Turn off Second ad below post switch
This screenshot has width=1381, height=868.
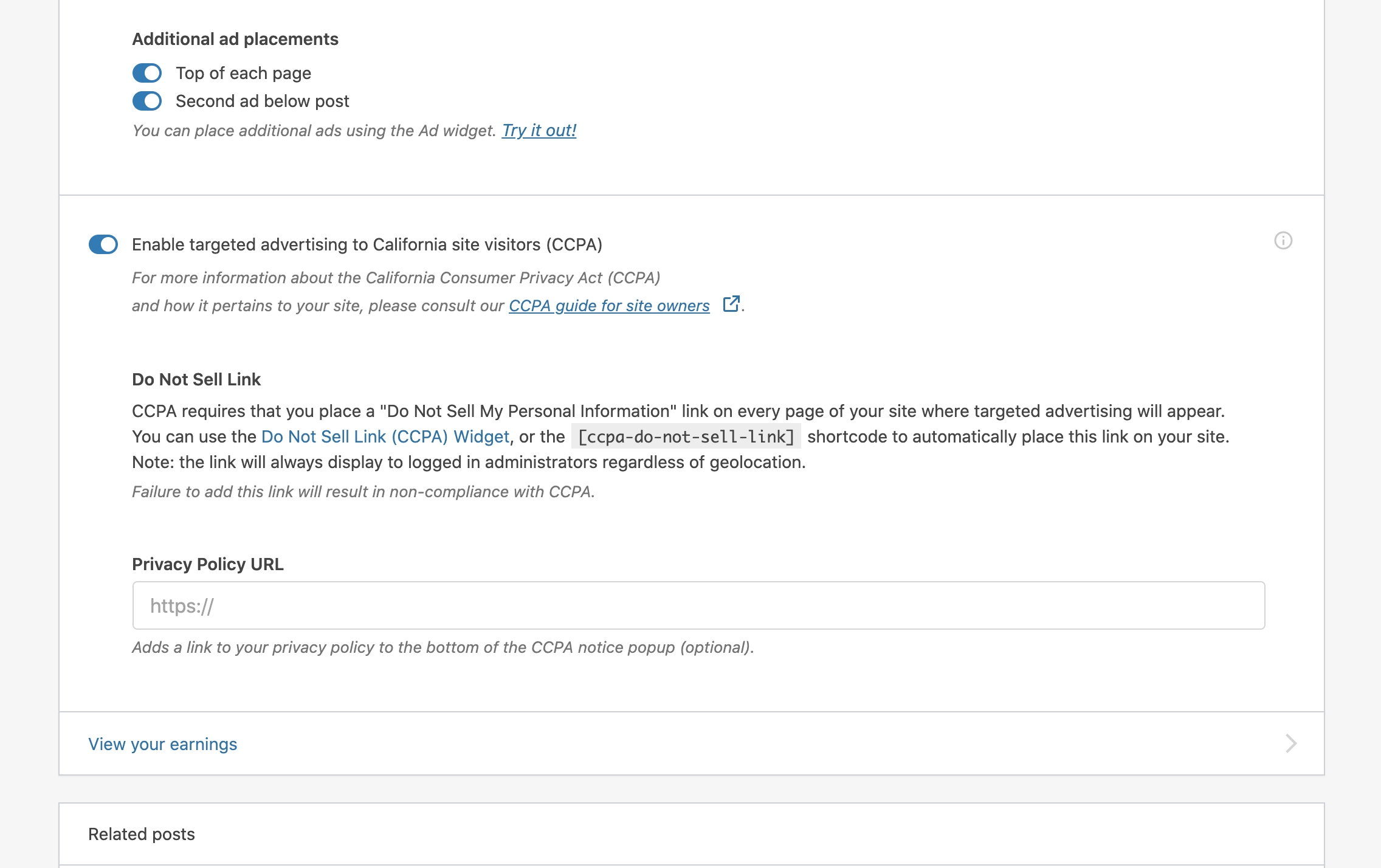pos(147,101)
